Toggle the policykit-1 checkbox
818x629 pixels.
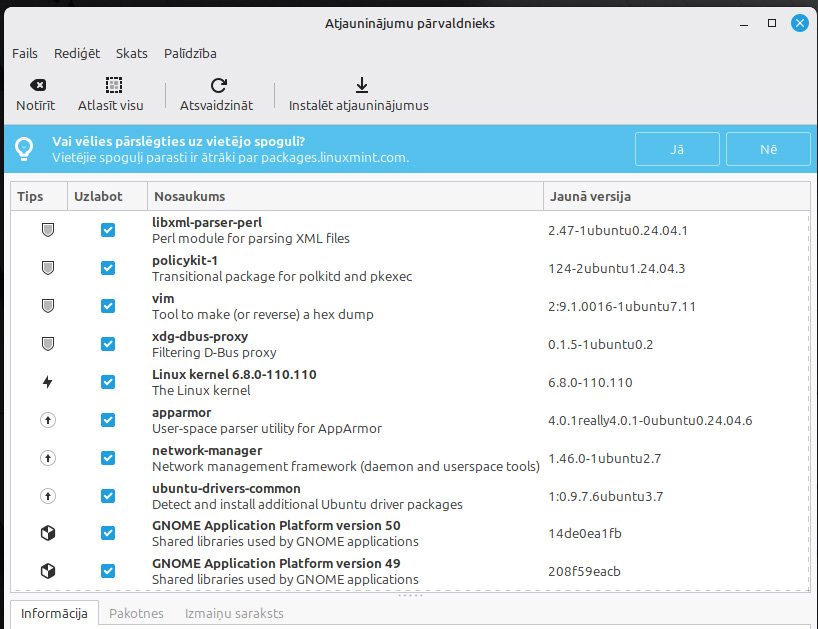(x=108, y=268)
